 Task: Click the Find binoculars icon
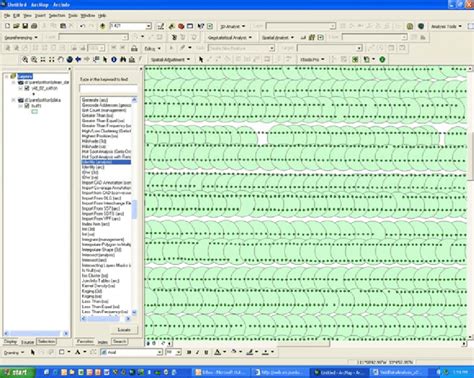tap(123, 60)
